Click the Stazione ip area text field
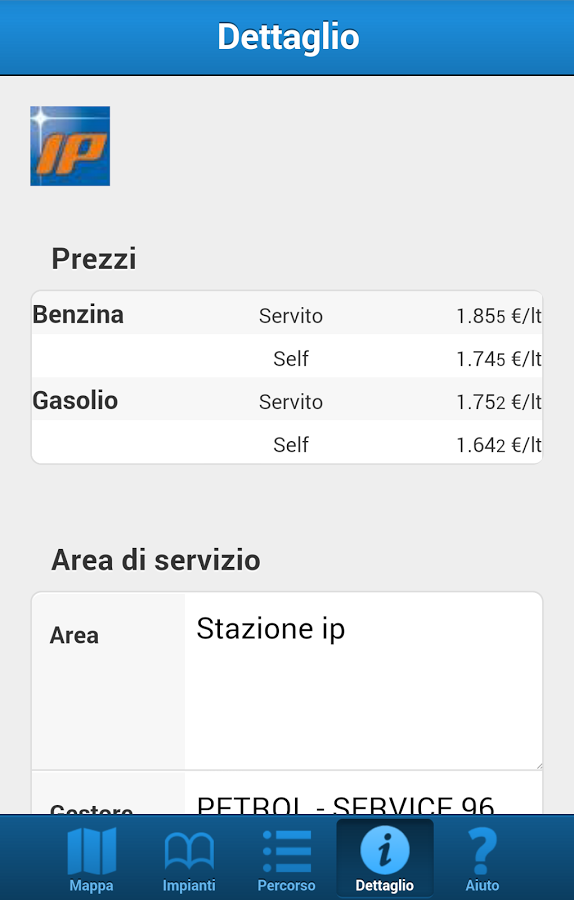 363,681
